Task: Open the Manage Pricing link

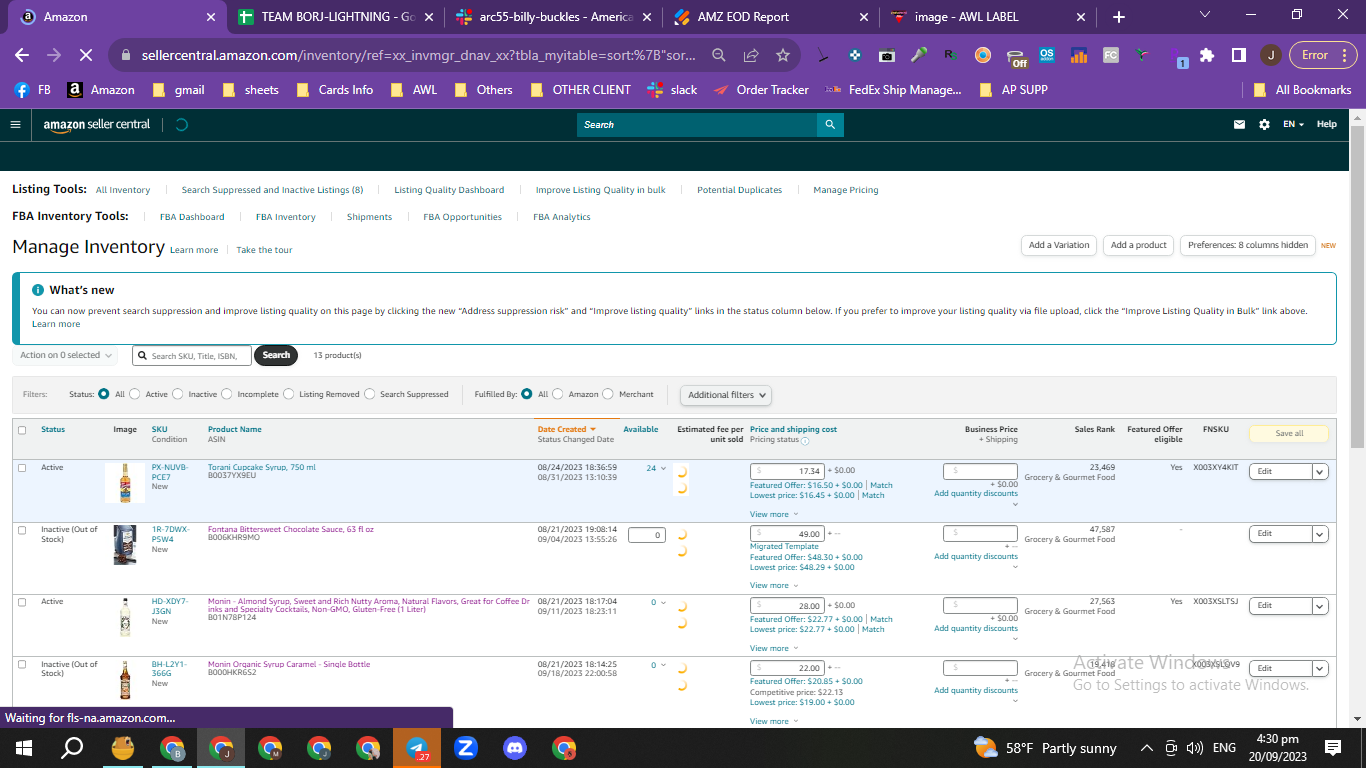Action: (x=846, y=190)
